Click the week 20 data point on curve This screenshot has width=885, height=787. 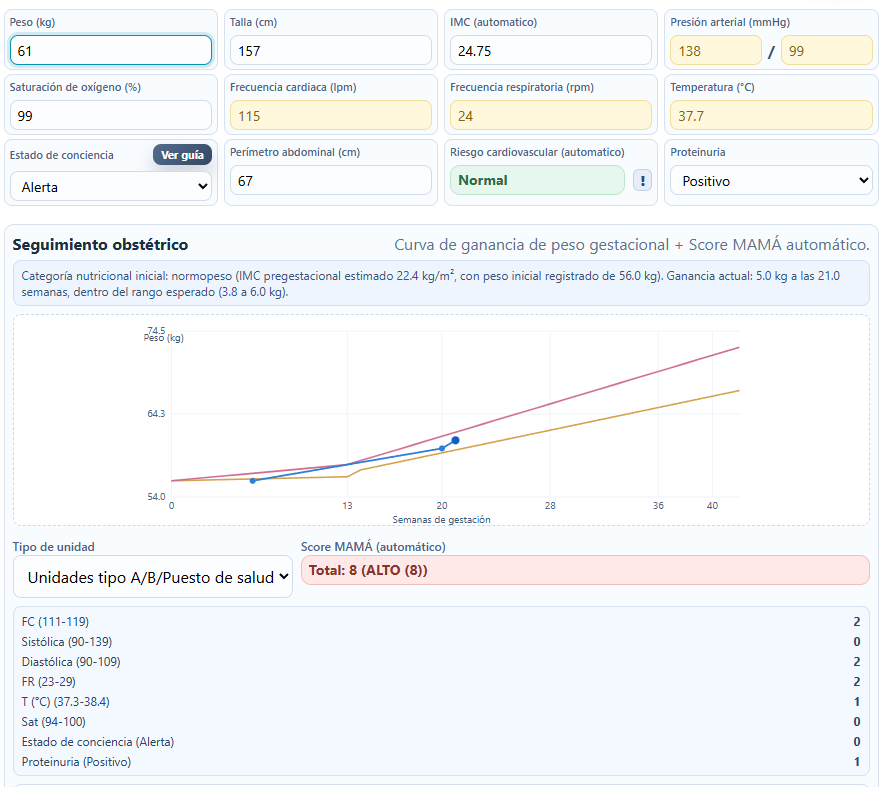[x=442, y=448]
